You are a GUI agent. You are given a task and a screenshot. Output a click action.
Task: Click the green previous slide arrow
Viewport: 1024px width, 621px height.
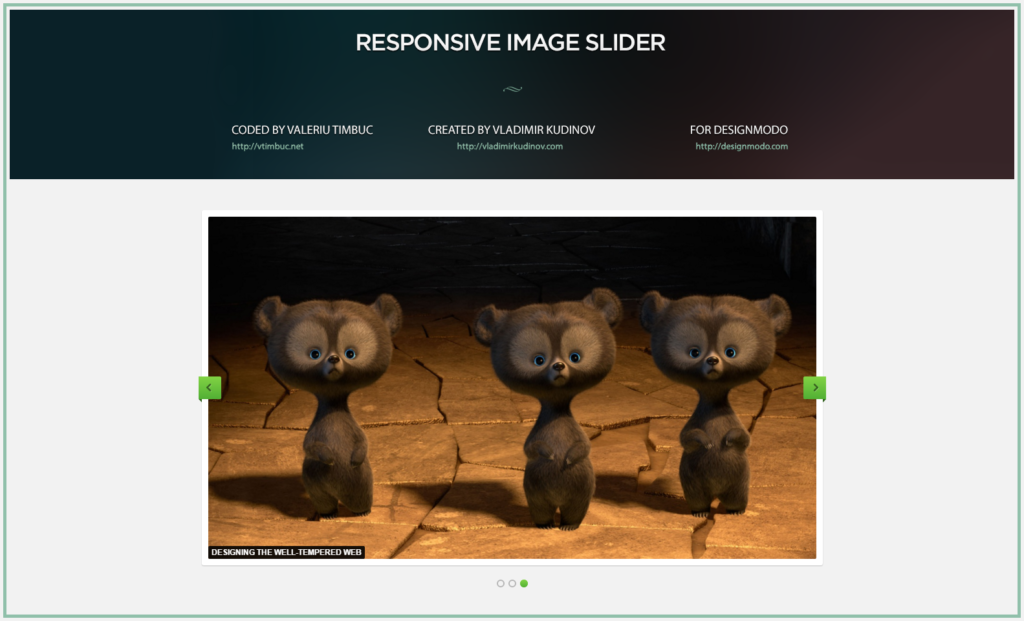point(210,388)
